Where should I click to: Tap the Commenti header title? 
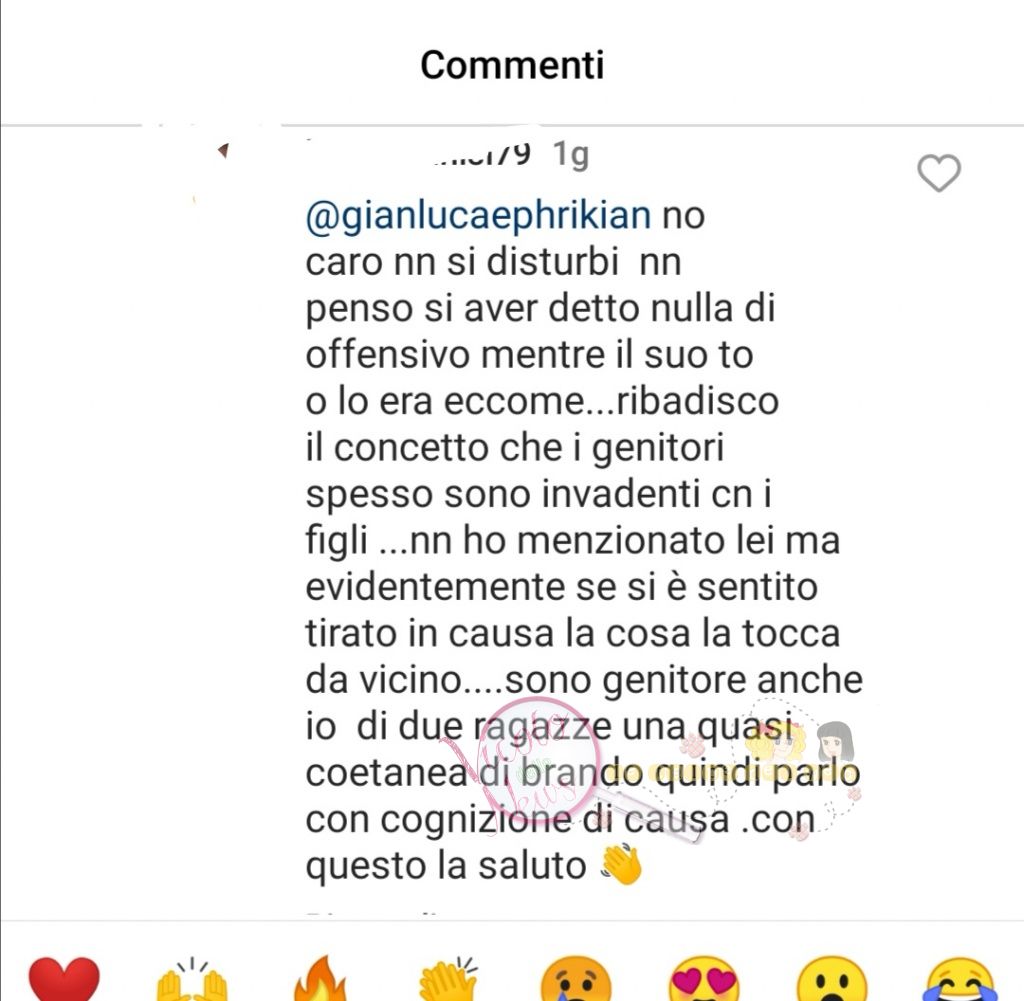click(x=512, y=65)
